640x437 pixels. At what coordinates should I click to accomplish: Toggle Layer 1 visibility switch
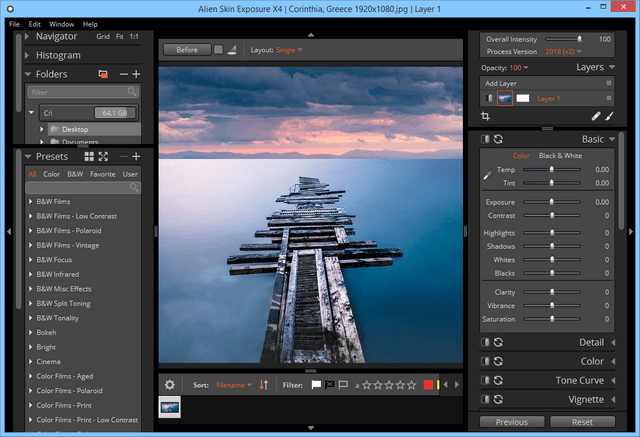point(488,98)
